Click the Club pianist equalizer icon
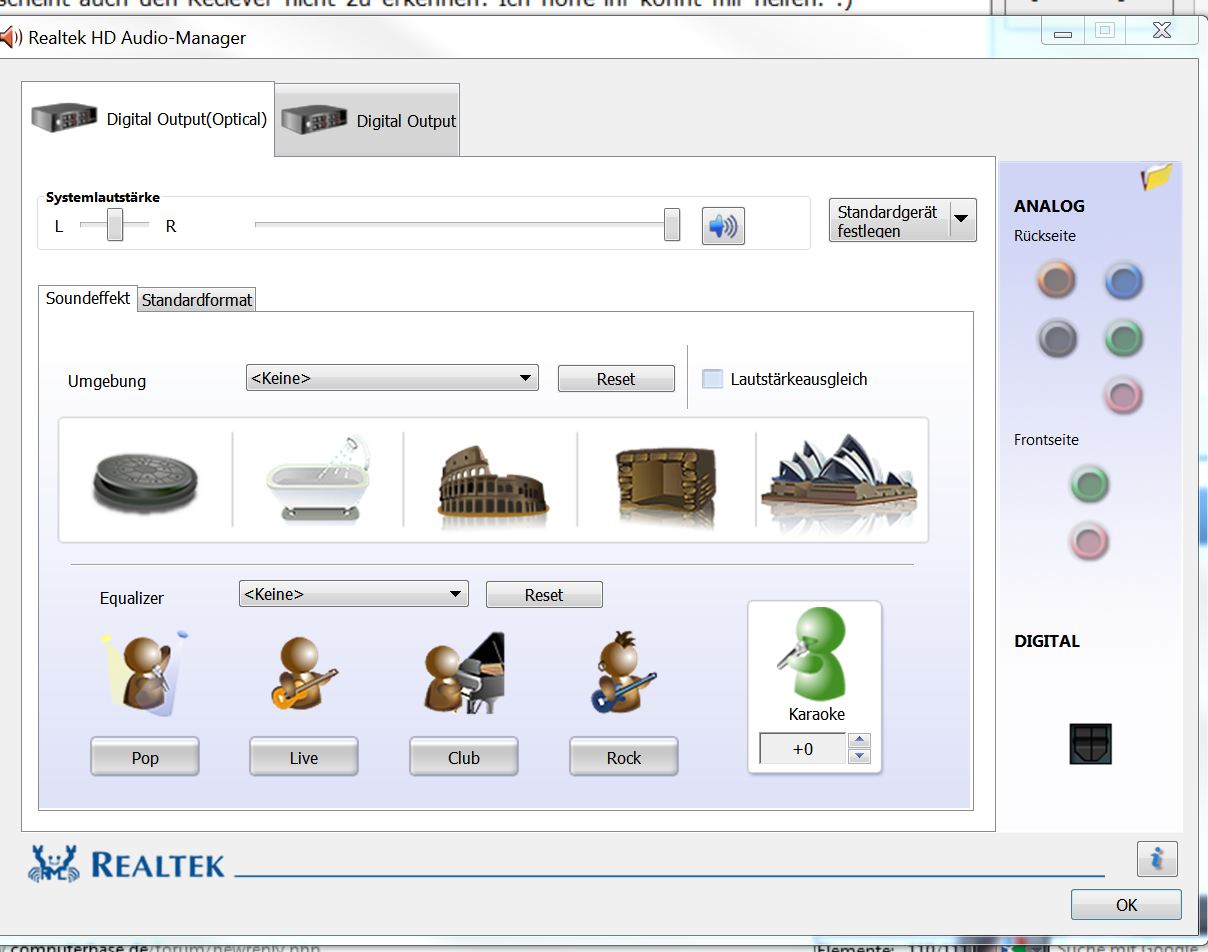The height and width of the screenshot is (952, 1208). click(x=463, y=672)
